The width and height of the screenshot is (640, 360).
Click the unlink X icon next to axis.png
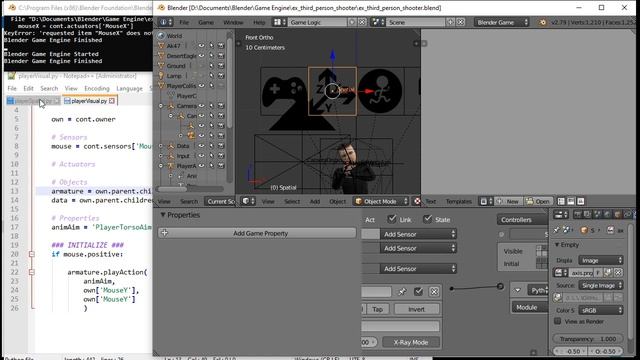pos(618,272)
